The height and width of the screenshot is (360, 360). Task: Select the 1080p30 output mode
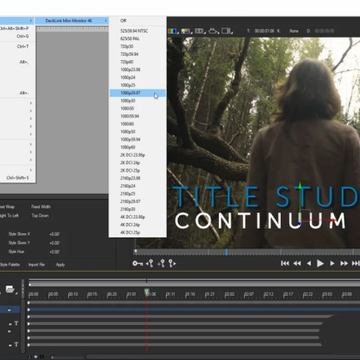(138, 101)
